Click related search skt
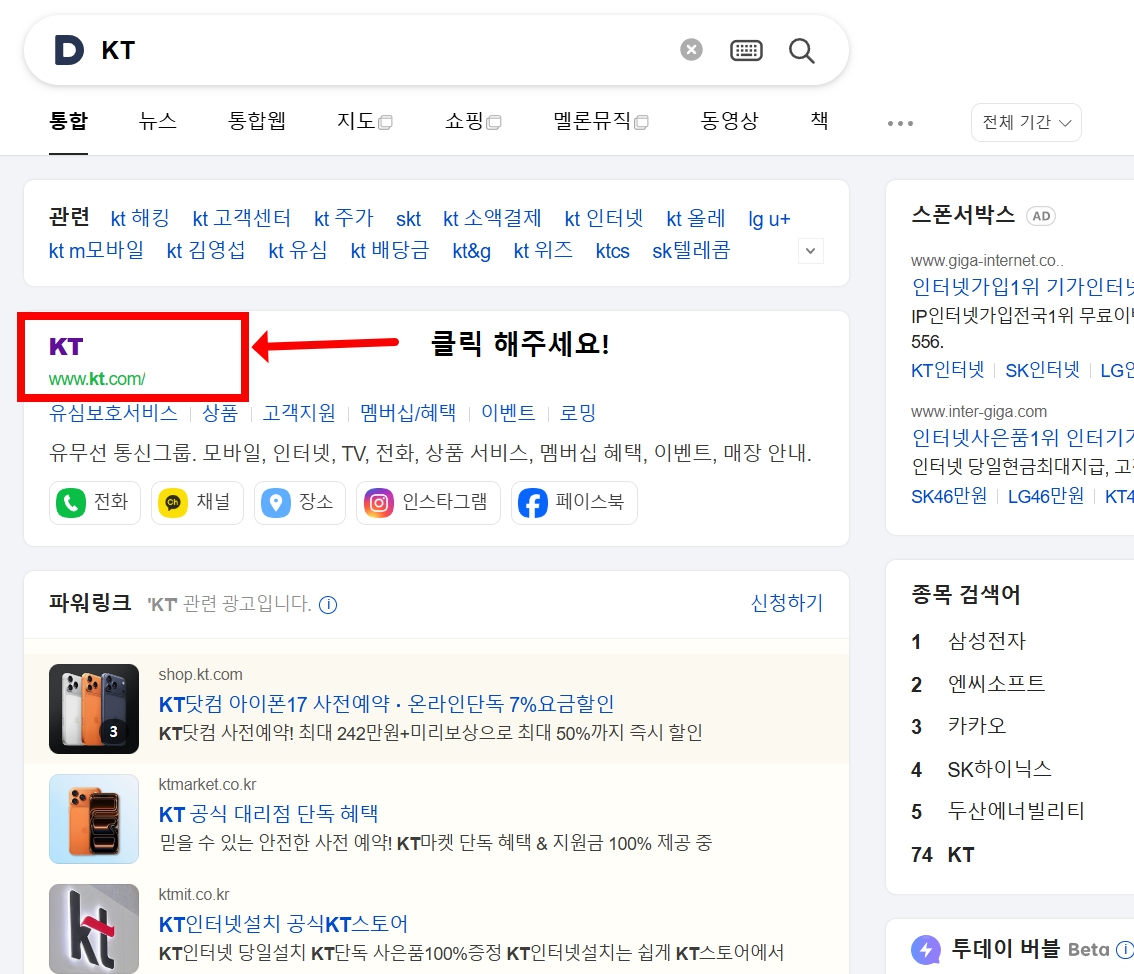The height and width of the screenshot is (974, 1134). click(x=409, y=218)
